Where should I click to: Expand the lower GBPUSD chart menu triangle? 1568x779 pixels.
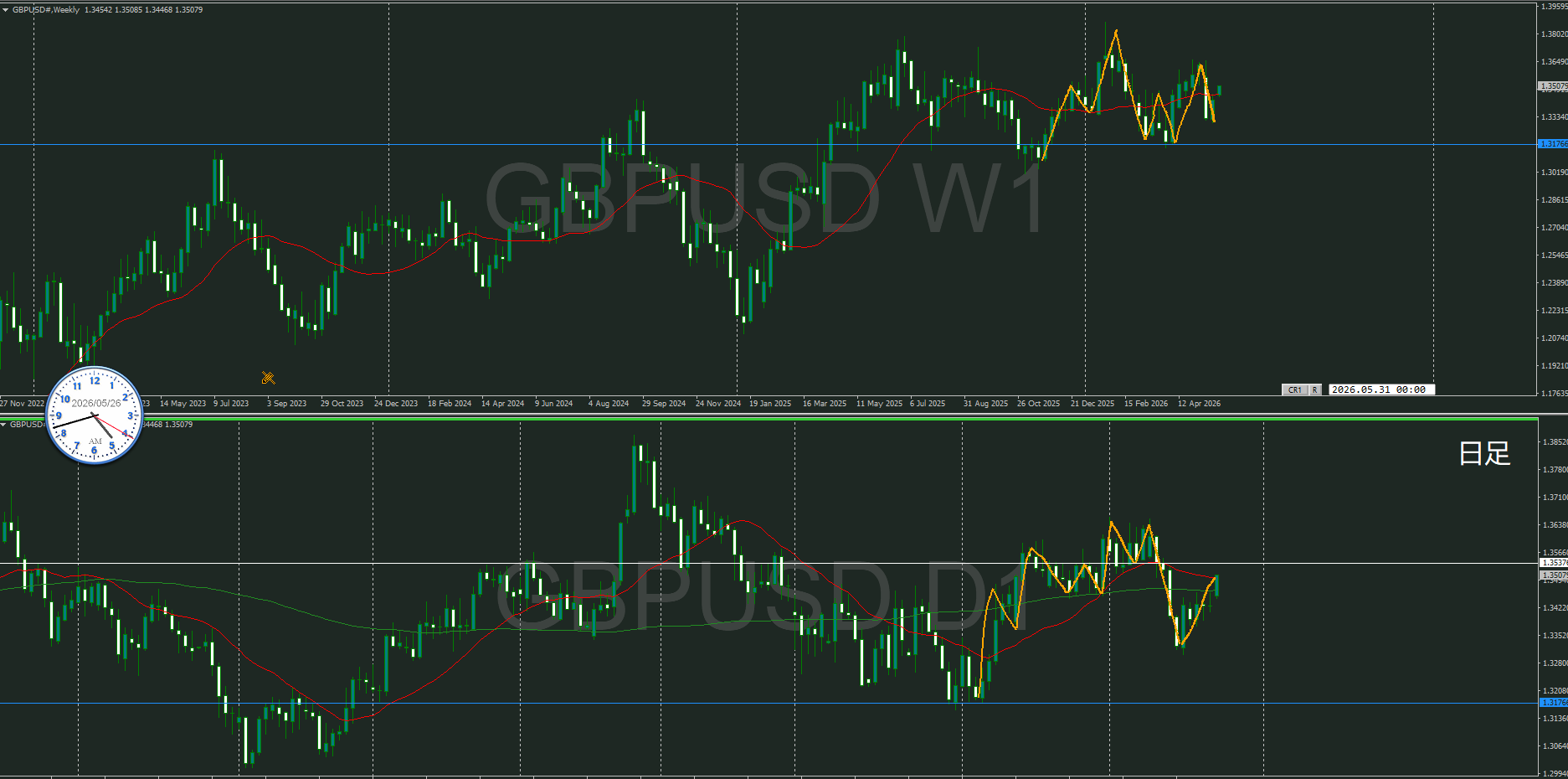4,424
